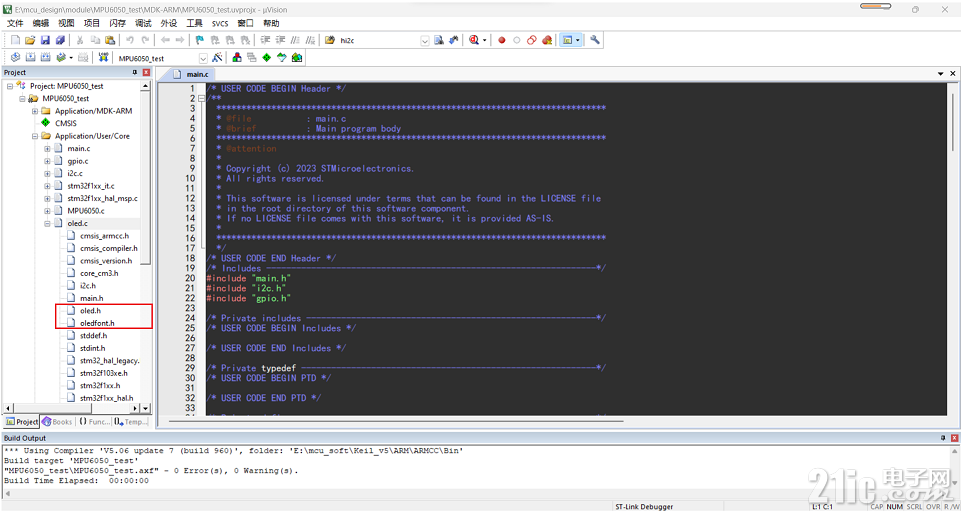Insert a bookmark with the flag icon
962x511 pixels.
tap(200, 40)
